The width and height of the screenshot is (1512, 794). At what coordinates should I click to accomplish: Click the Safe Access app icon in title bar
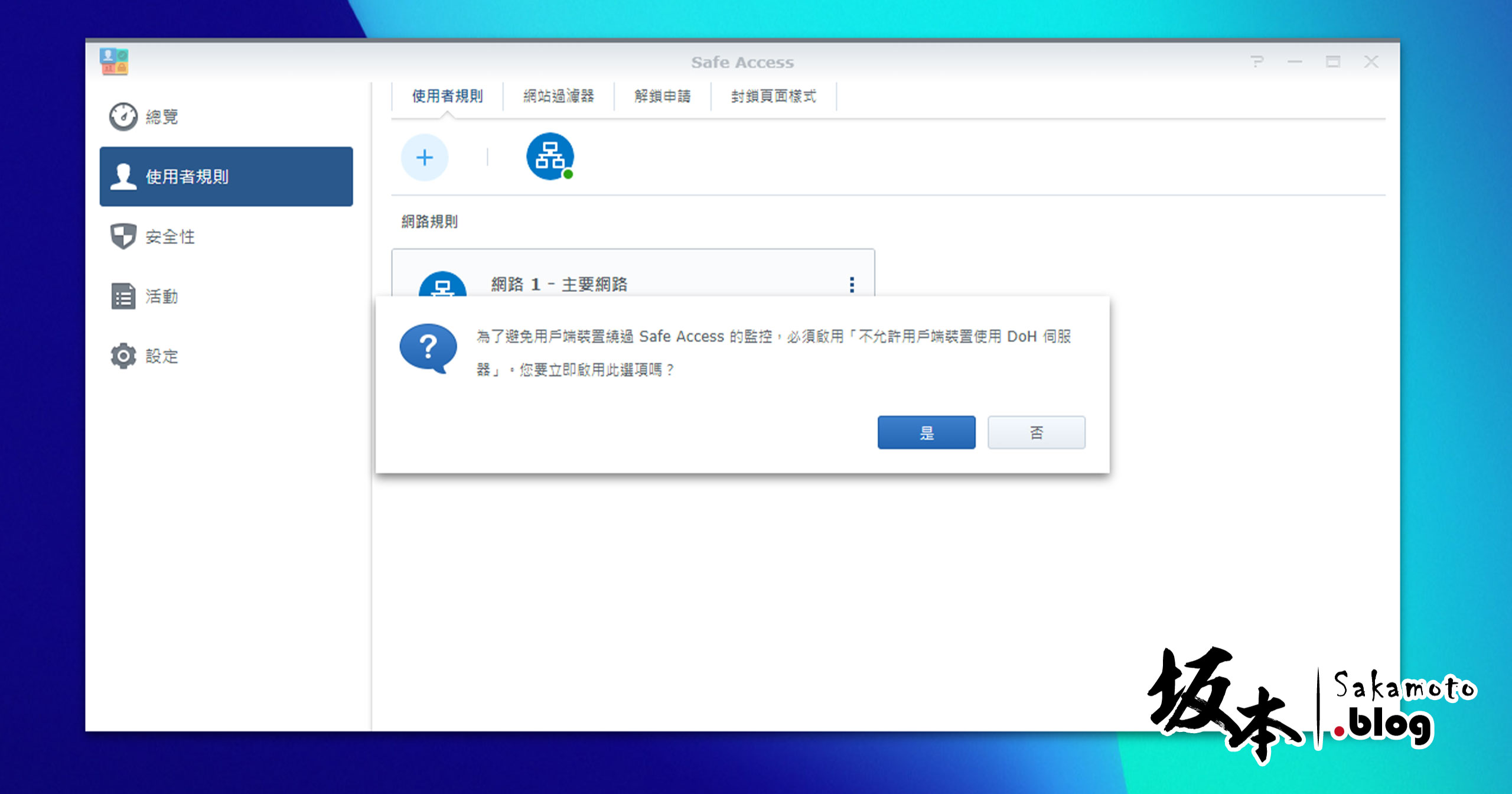tap(114, 61)
